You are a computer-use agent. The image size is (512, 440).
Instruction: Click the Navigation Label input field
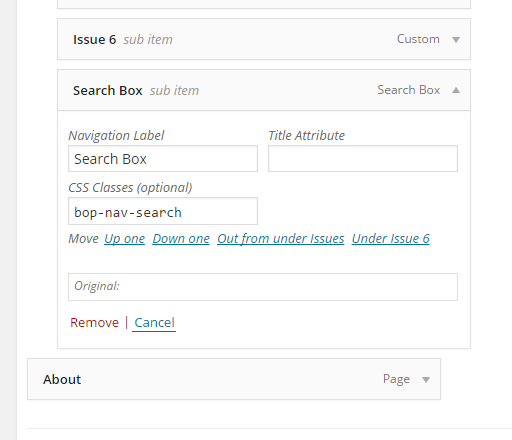pyautogui.click(x=163, y=159)
